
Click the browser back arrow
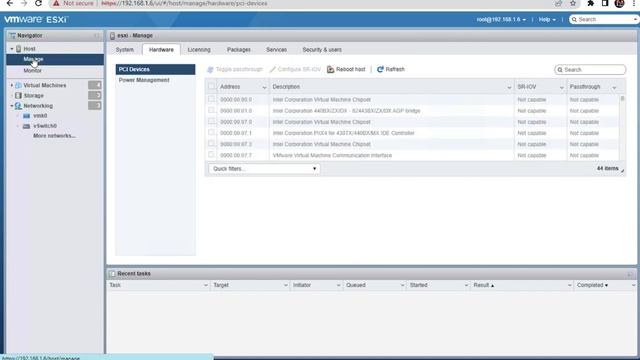tap(10, 3)
